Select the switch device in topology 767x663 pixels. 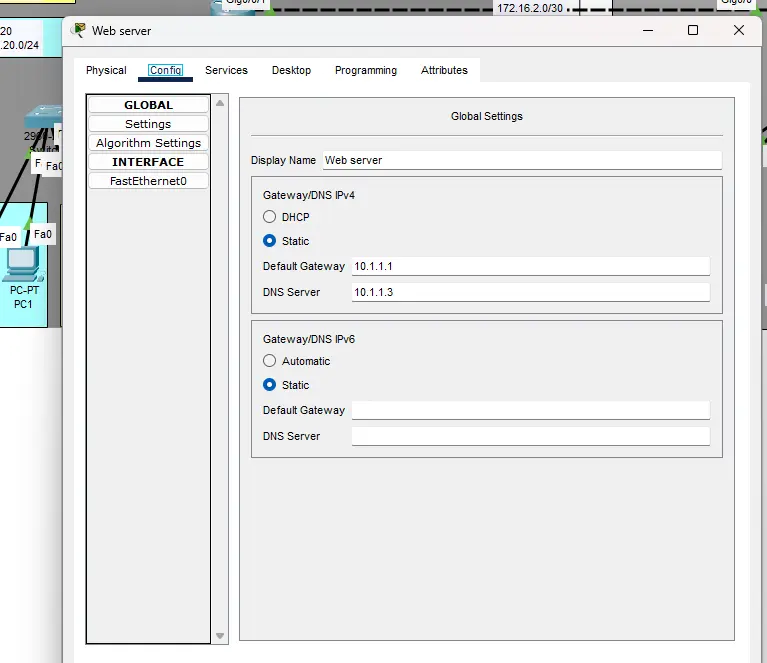44,116
